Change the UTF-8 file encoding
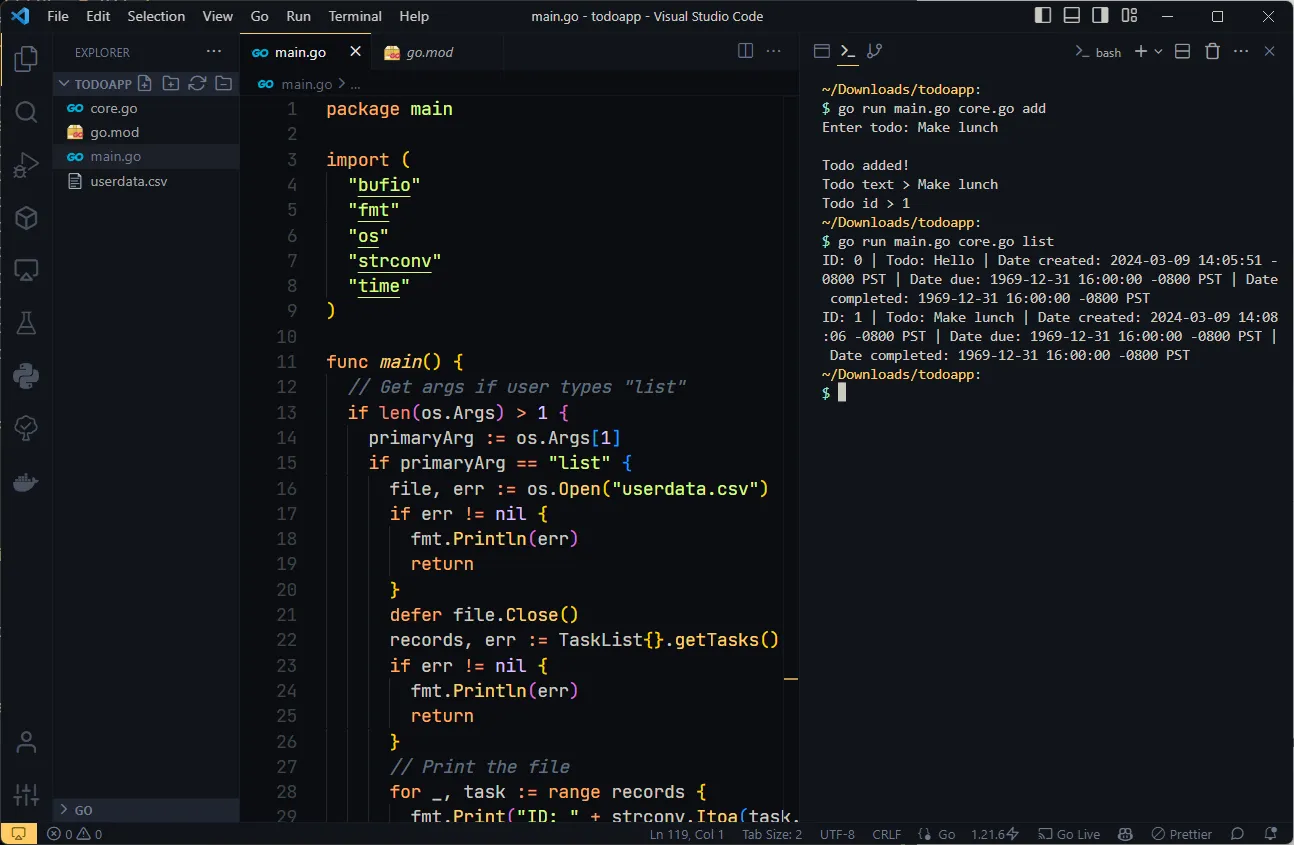1294x845 pixels. (837, 834)
